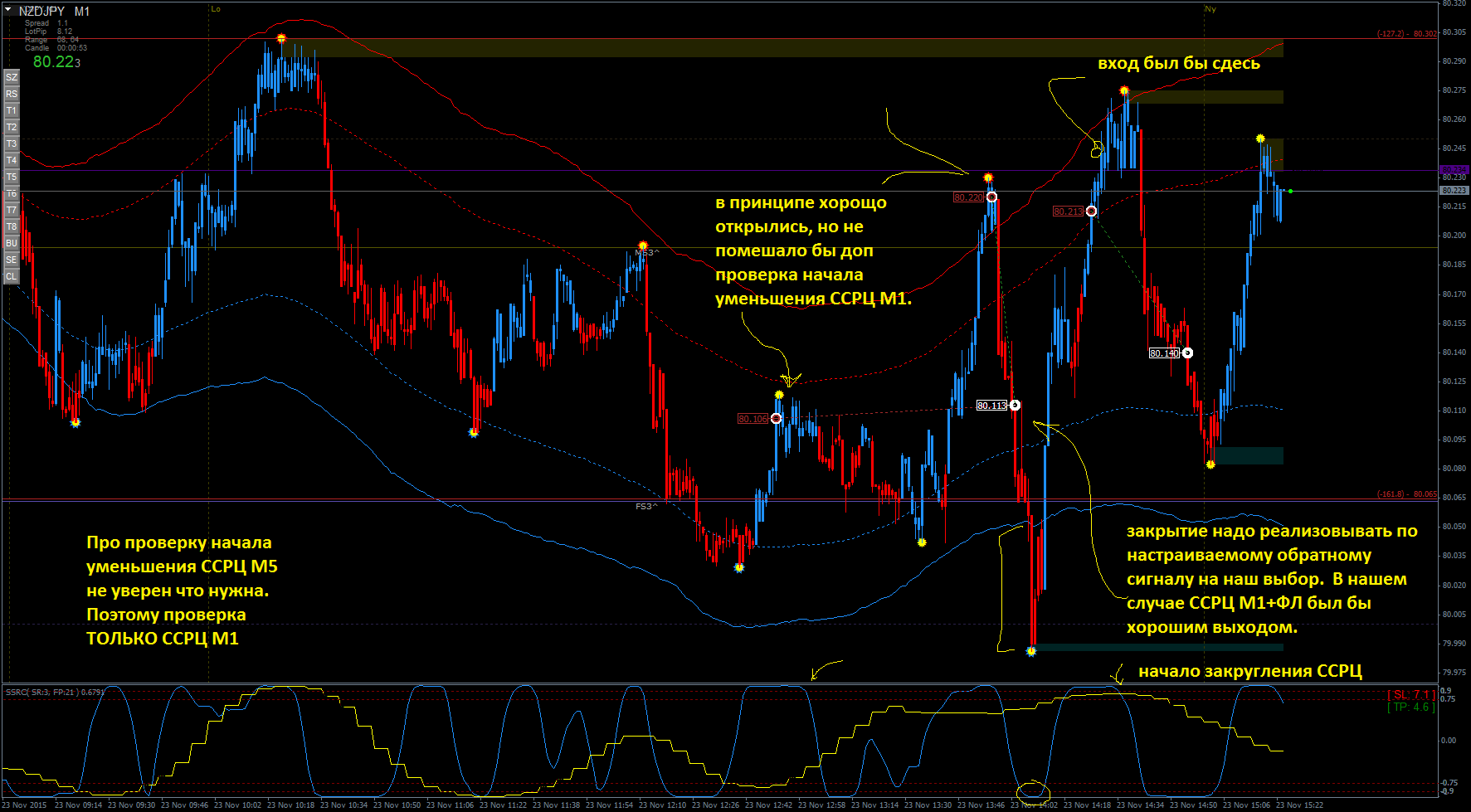This screenshot has height=812, width=1471.
Task: Click the FS3^ signal label
Action: click(646, 506)
